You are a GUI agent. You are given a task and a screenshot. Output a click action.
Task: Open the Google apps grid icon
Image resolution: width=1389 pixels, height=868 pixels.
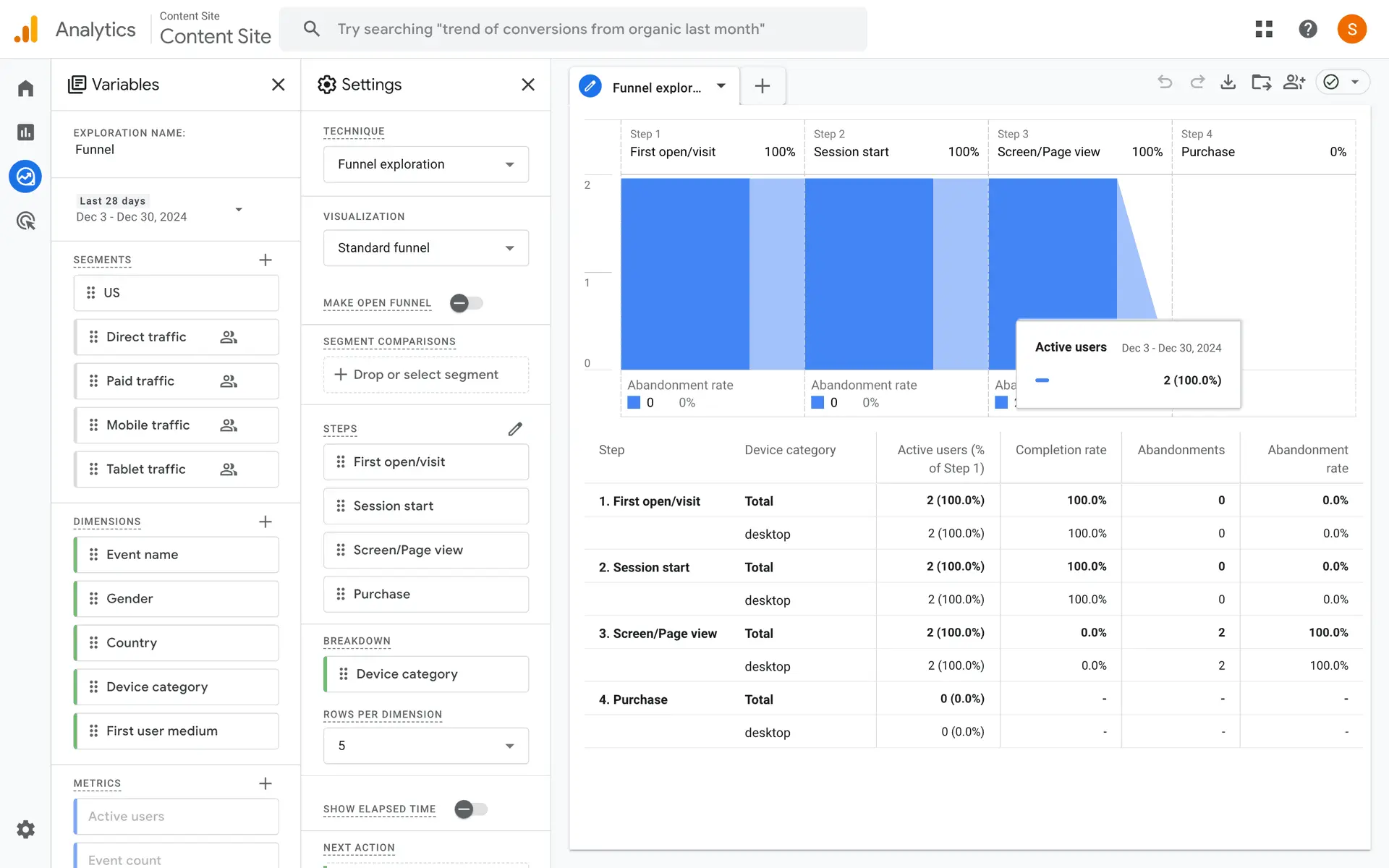(x=1264, y=29)
